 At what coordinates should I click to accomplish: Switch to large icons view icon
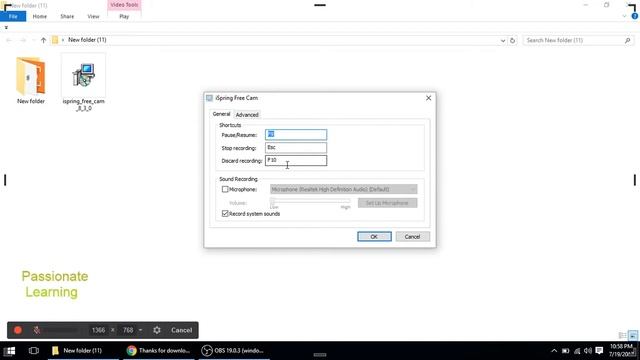[633, 336]
